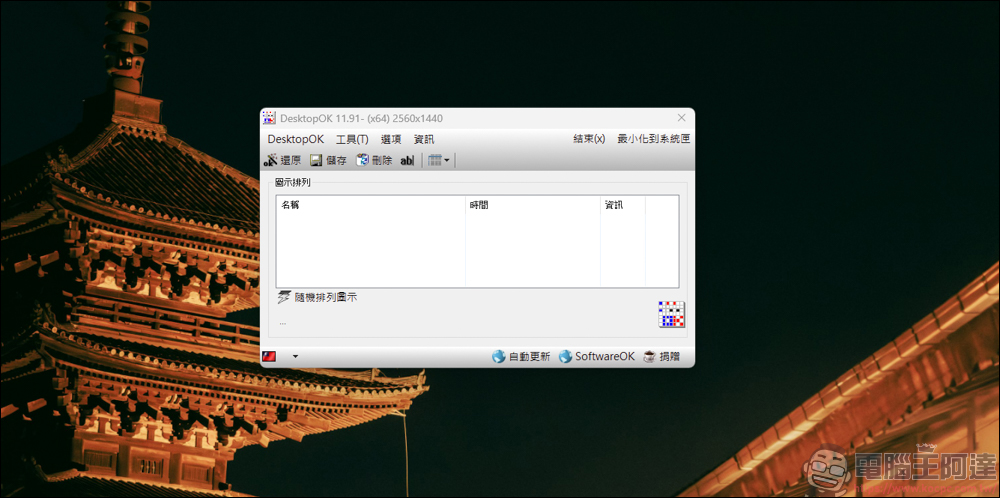Open the 工具(T) menu
The image size is (1000, 498).
tap(352, 139)
